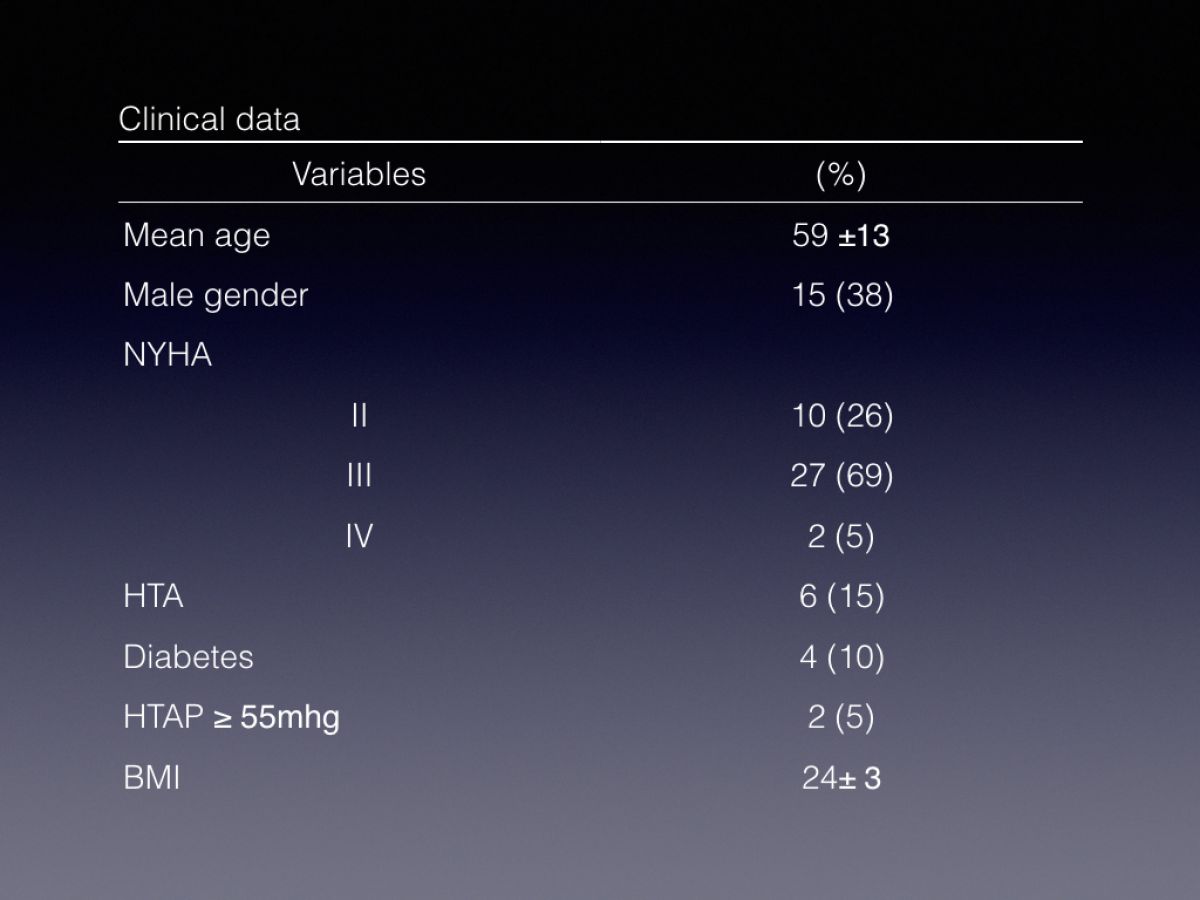Click the 'Male gender' row label

216,296
